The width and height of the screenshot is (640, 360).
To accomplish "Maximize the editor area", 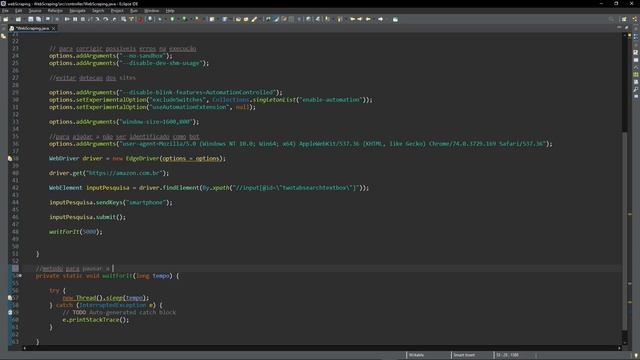I will point(627,27).
